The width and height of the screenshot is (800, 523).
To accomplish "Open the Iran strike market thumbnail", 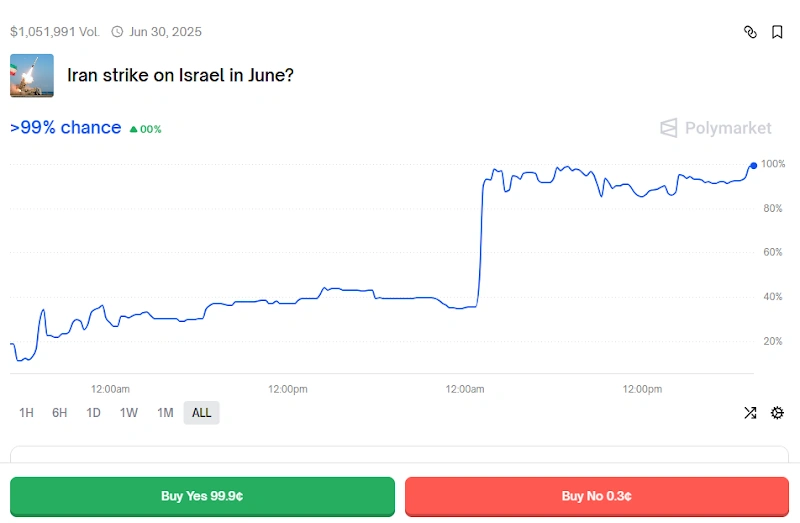I will [x=32, y=75].
